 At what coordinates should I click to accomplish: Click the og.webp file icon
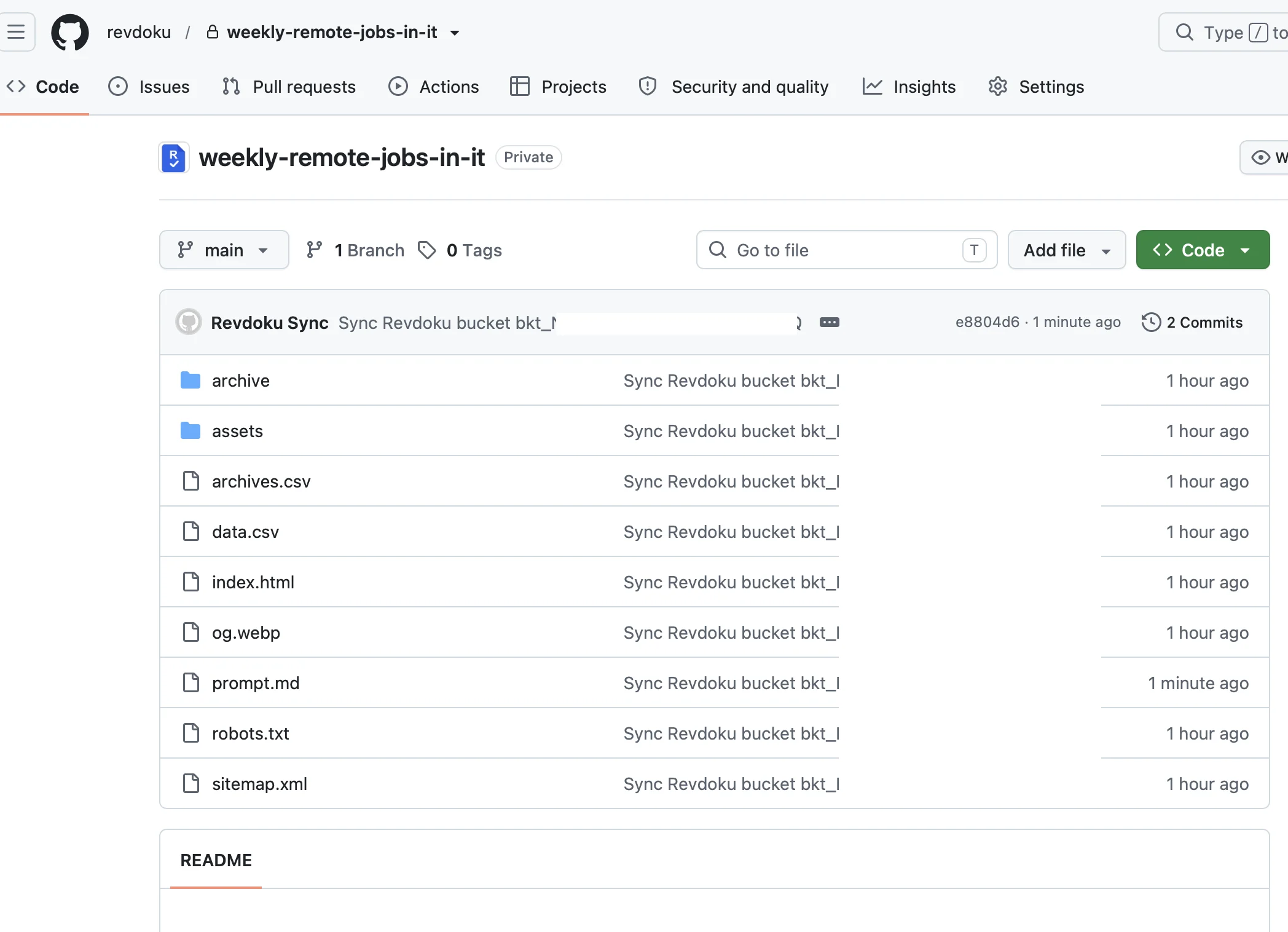pyautogui.click(x=191, y=632)
